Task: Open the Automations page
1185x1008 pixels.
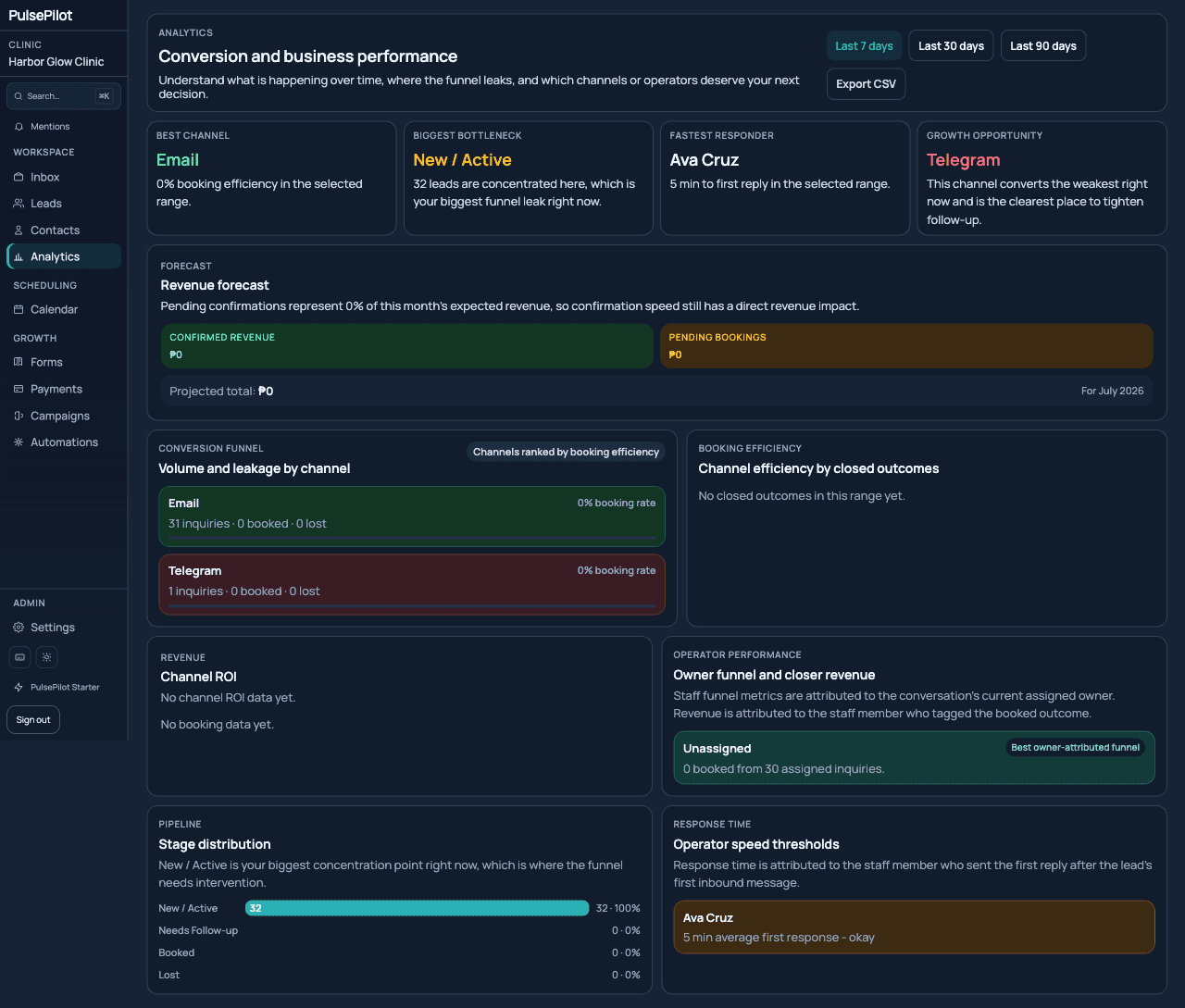Action: coord(64,442)
